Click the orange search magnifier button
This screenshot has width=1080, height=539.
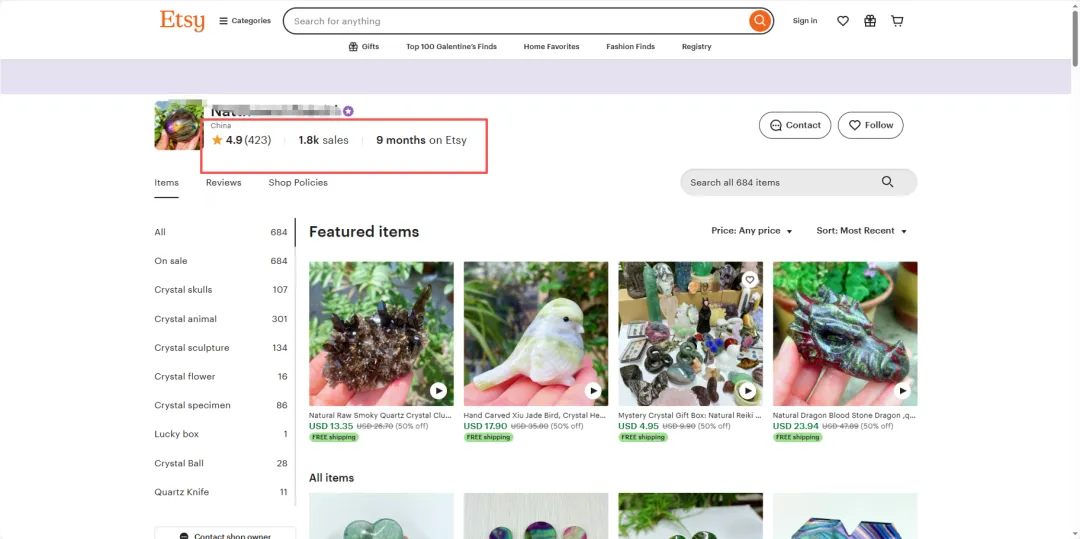pos(760,21)
